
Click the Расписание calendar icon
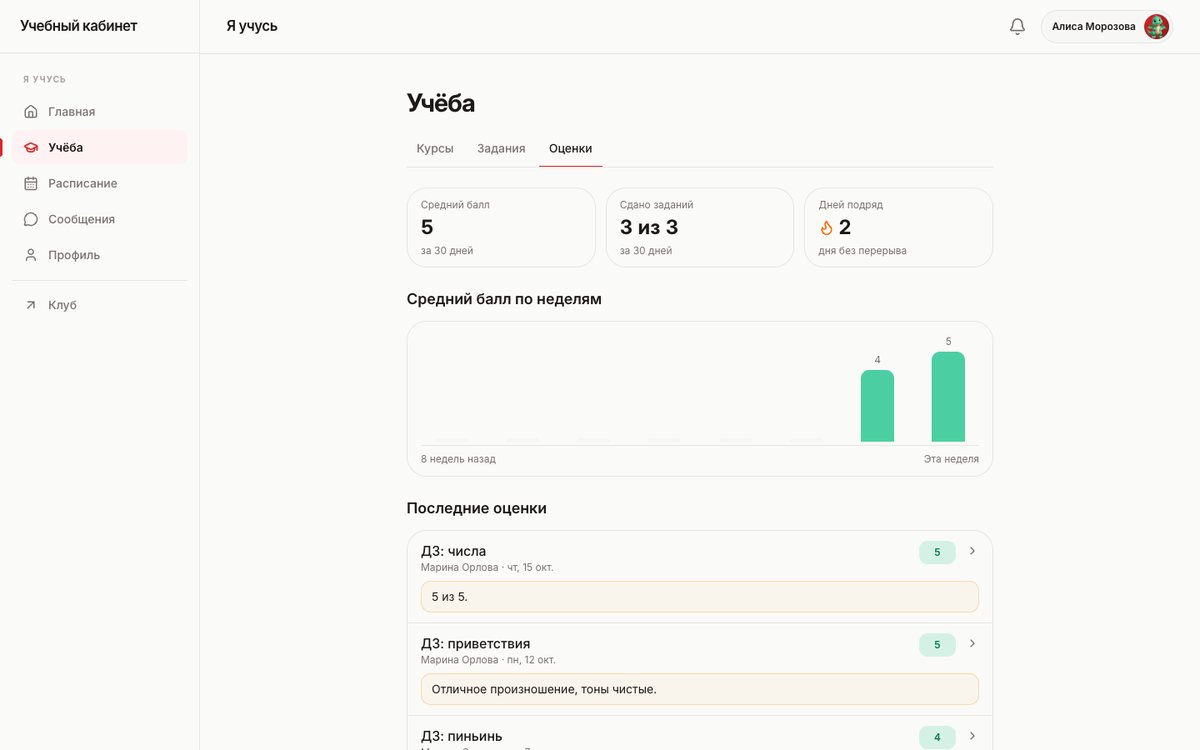click(31, 184)
